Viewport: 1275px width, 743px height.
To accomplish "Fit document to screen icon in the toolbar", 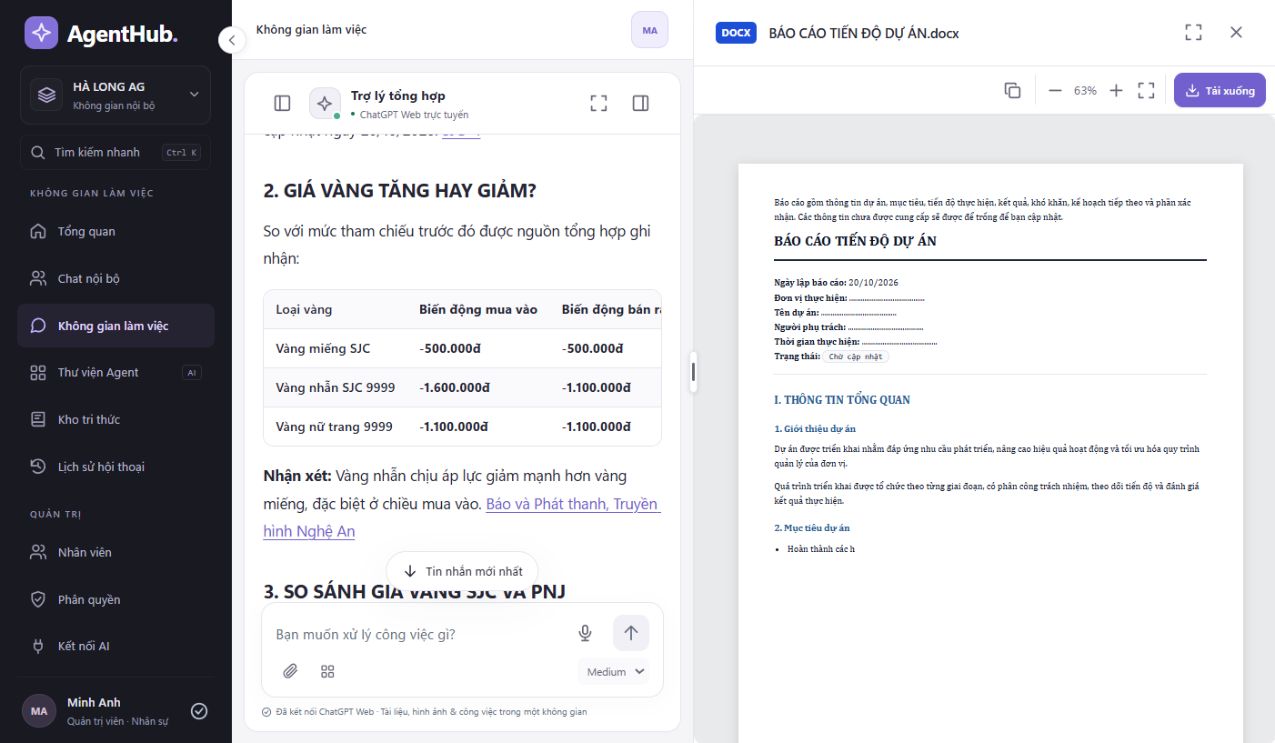I will (1146, 90).
